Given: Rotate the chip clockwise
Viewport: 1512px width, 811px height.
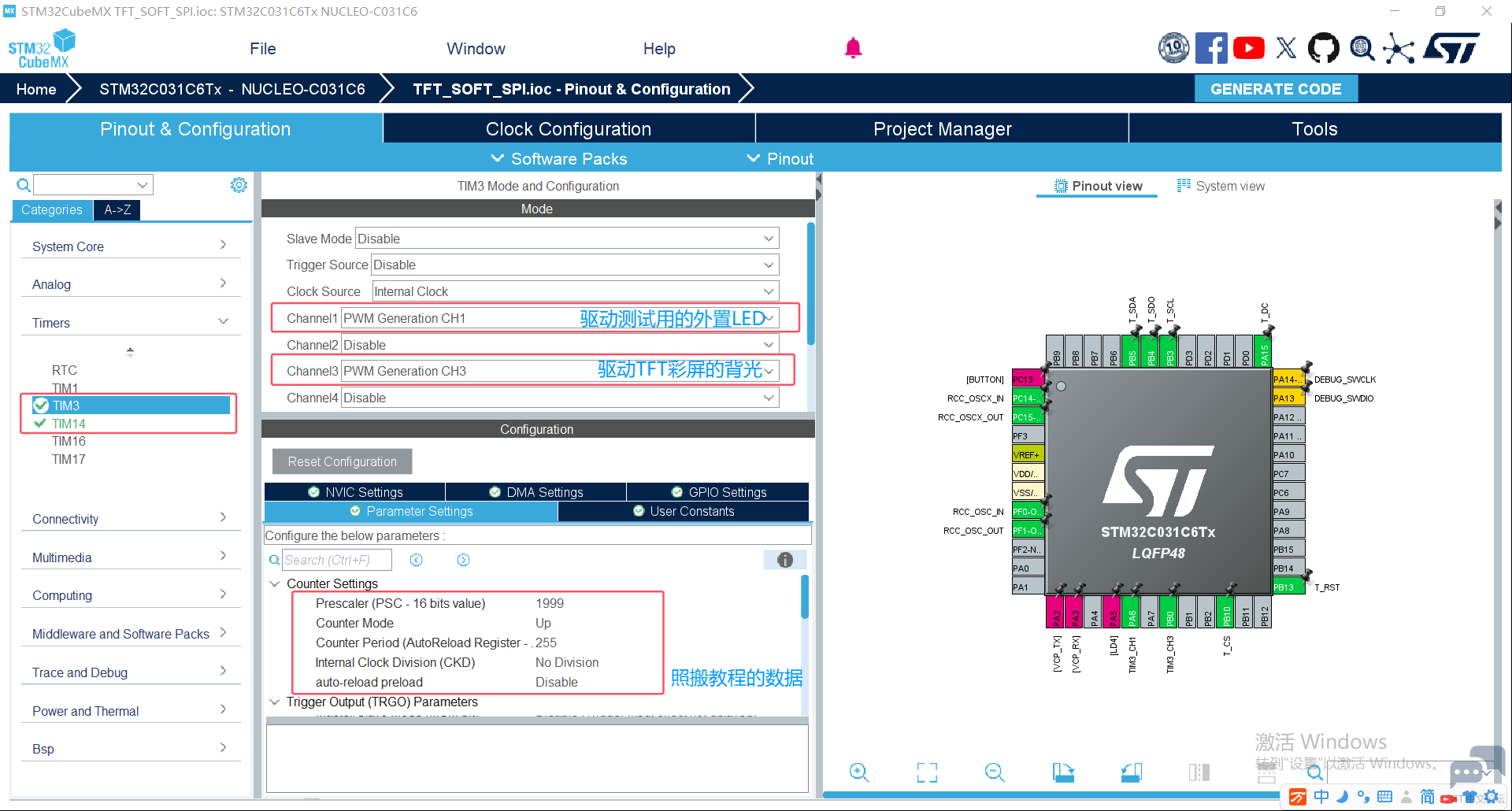Looking at the screenshot, I should click(1063, 772).
